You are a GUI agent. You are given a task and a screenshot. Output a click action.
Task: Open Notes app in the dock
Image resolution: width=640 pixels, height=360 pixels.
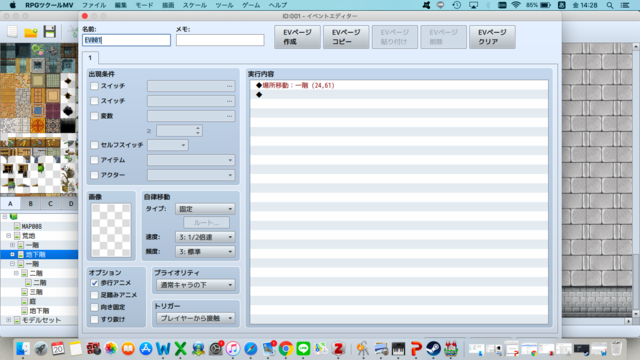76,349
